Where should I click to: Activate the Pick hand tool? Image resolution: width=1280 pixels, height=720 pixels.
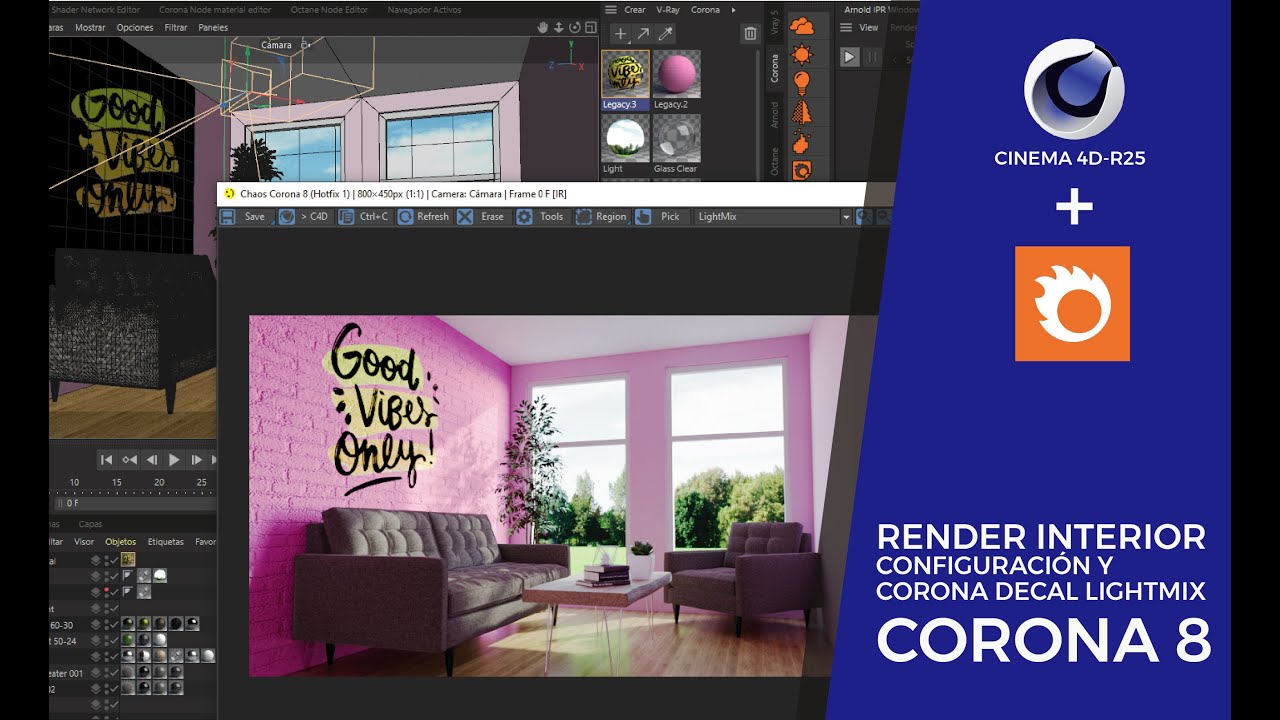(643, 216)
